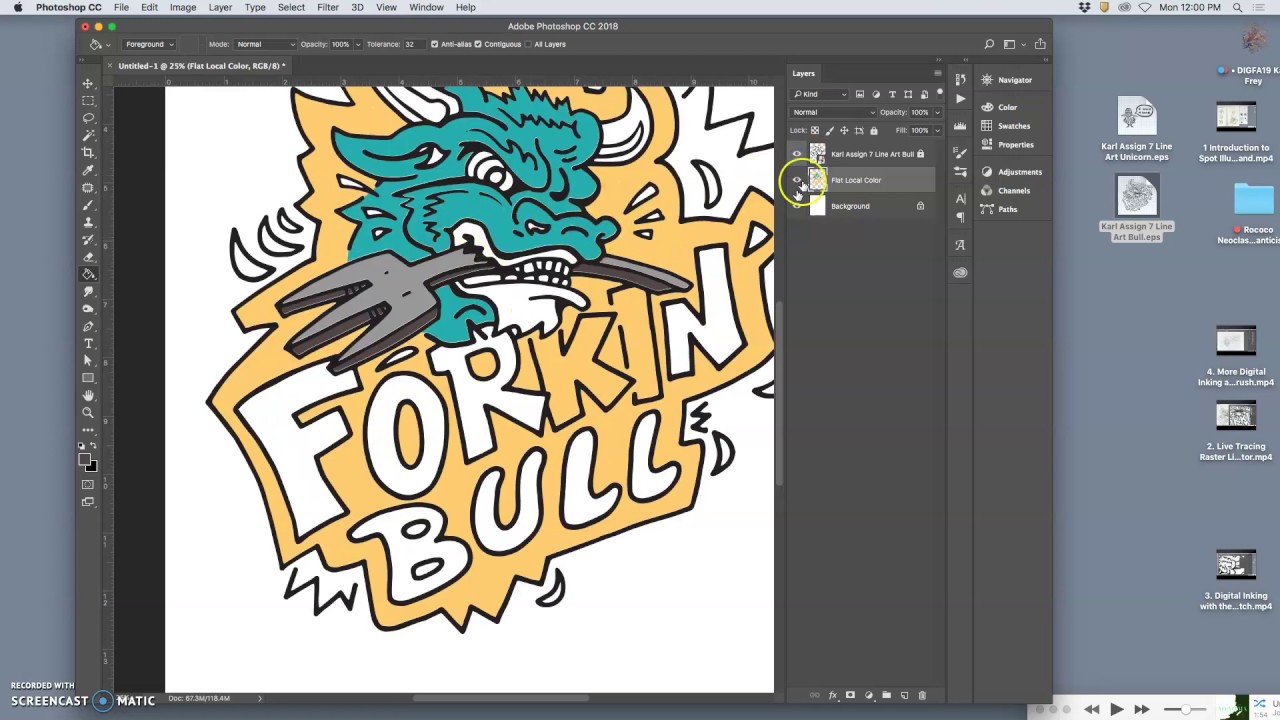Select the Clone Stamp tool

point(88,222)
